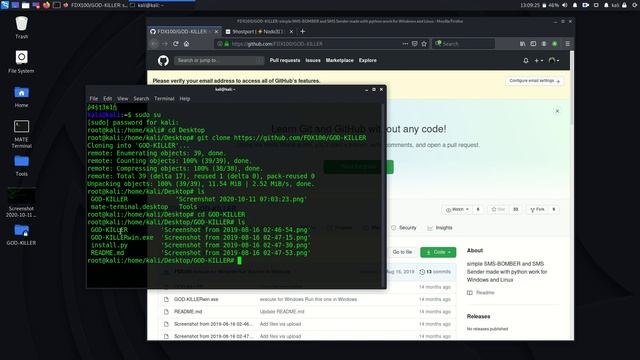Click the Firefox home button

point(187,44)
